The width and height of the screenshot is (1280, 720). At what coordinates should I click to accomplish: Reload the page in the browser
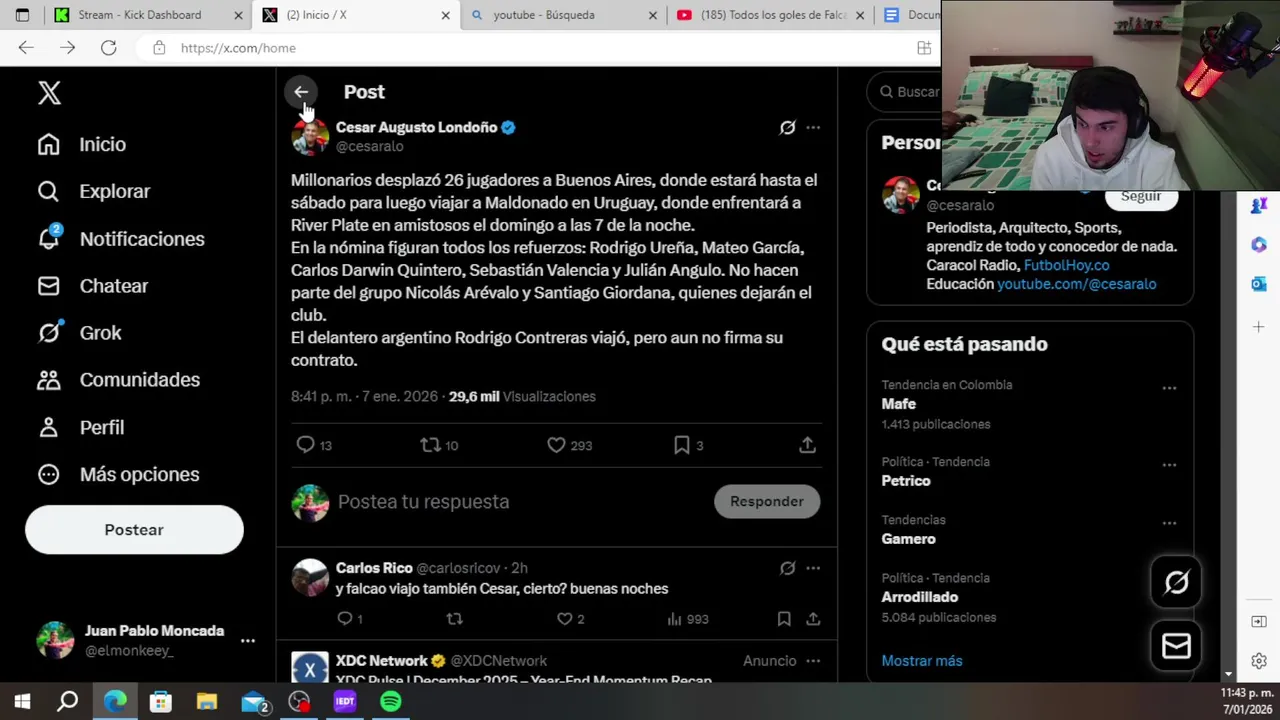pyautogui.click(x=109, y=48)
